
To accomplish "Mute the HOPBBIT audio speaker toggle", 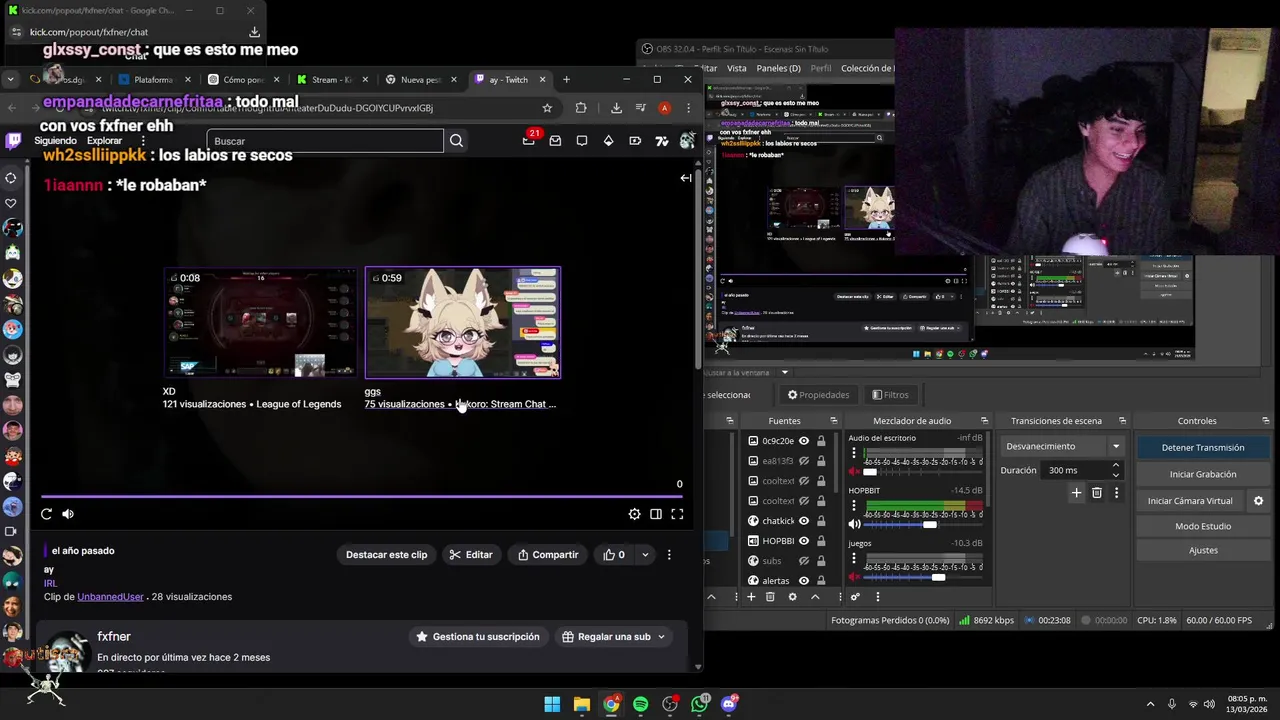I will [x=854, y=524].
